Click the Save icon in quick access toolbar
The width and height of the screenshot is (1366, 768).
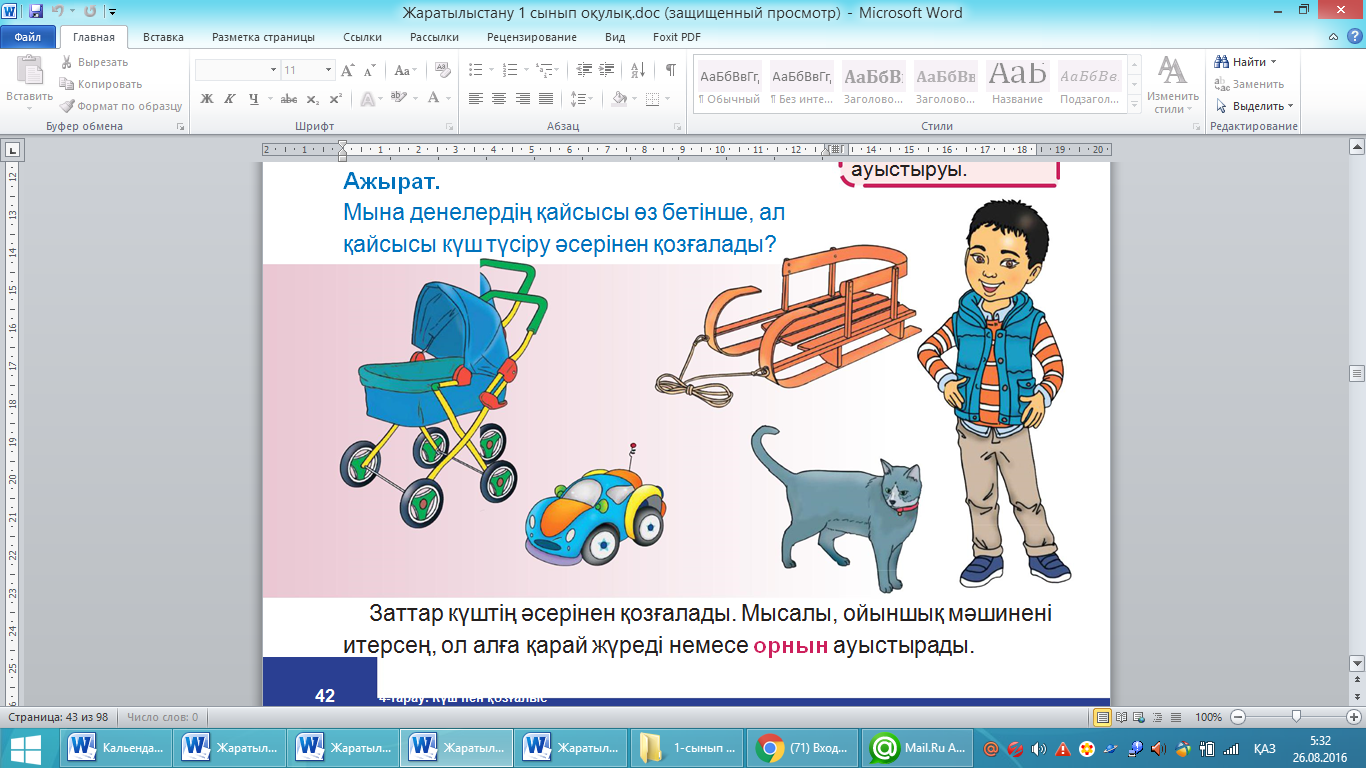pyautogui.click(x=37, y=13)
